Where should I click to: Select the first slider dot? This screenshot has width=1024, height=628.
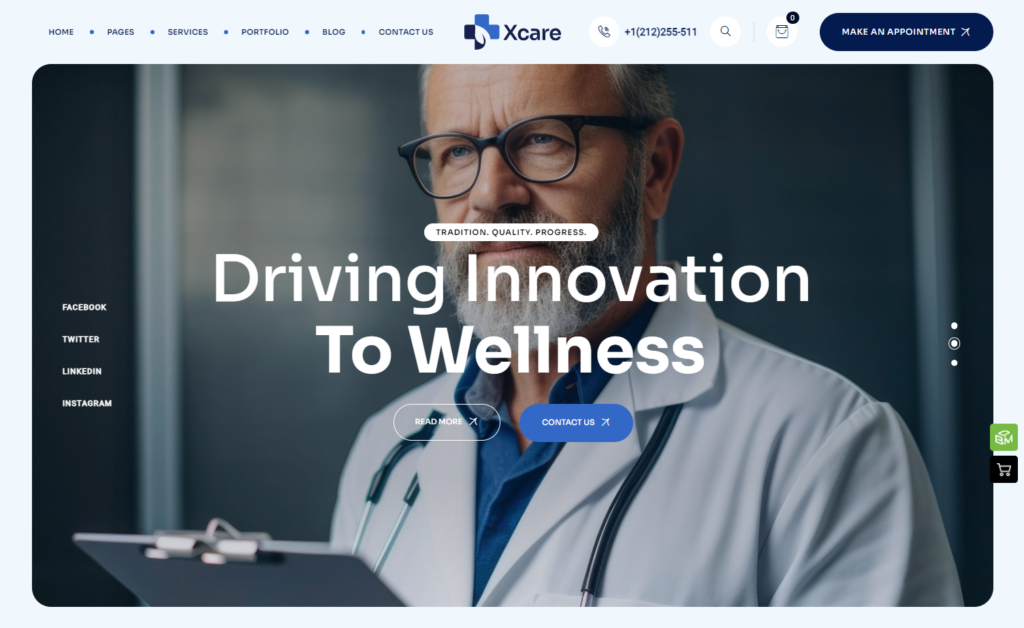click(954, 326)
